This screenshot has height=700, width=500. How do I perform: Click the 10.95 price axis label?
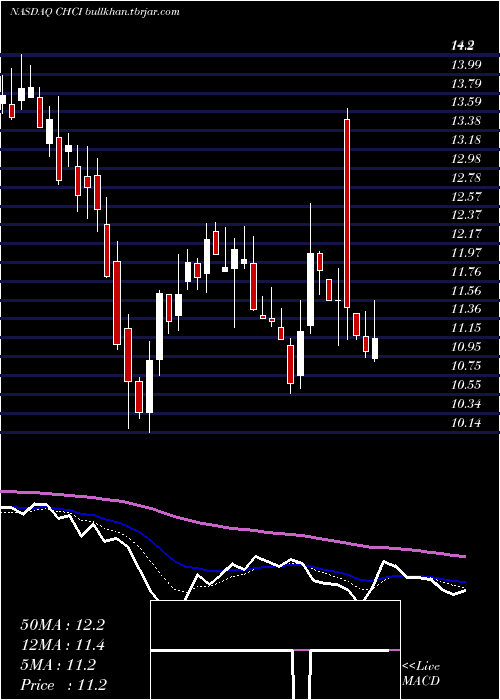tap(466, 347)
